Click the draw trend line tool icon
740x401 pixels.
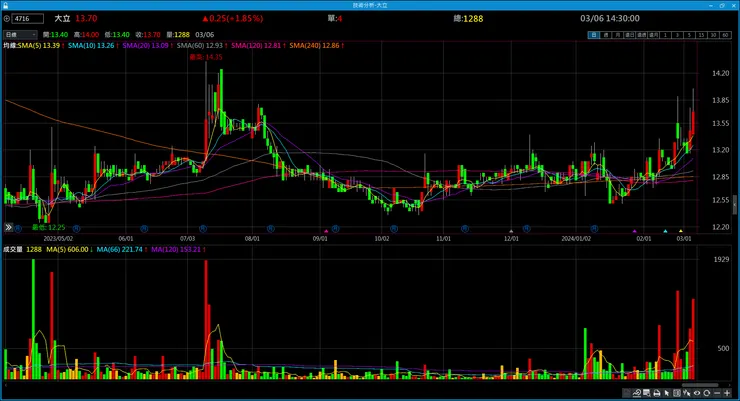pos(637,393)
